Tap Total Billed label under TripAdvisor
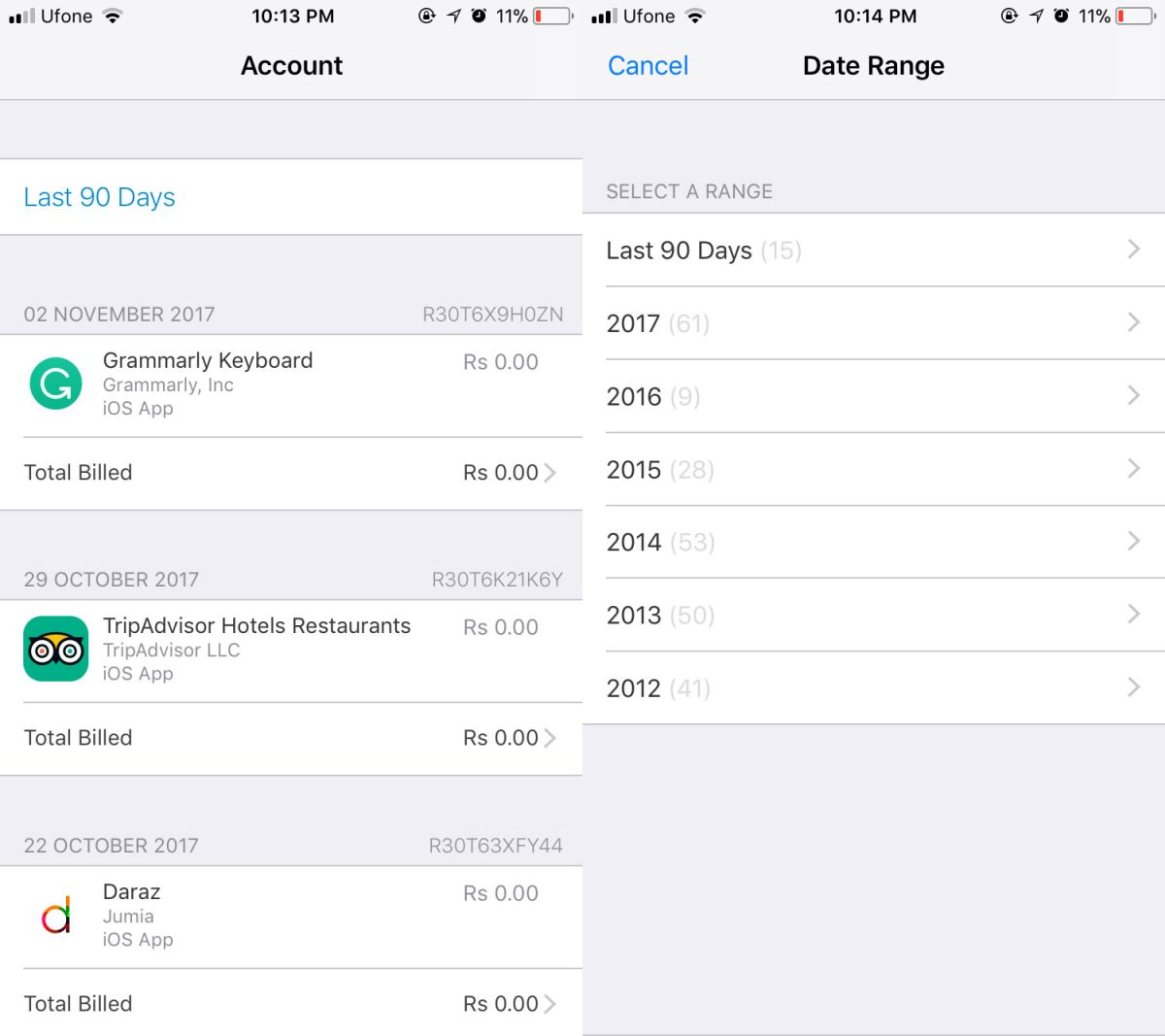The width and height of the screenshot is (1165, 1036). 78,738
